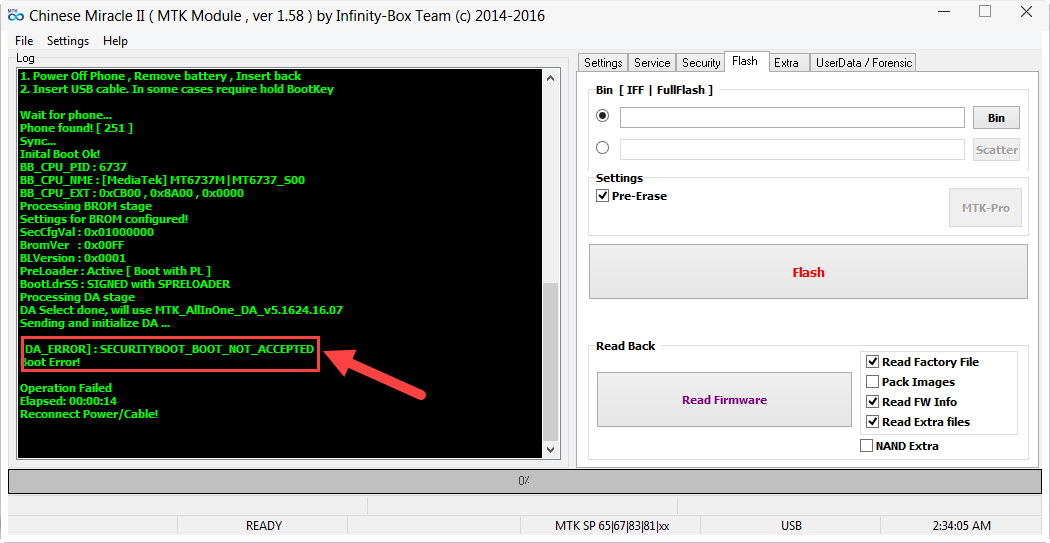Click the MTK-Pro button

pyautogui.click(x=986, y=208)
